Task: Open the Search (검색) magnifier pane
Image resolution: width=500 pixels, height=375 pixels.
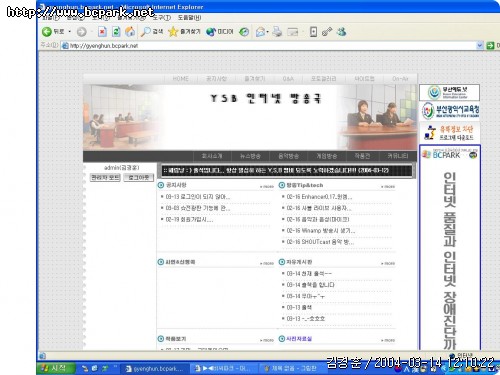Action: tap(152, 32)
